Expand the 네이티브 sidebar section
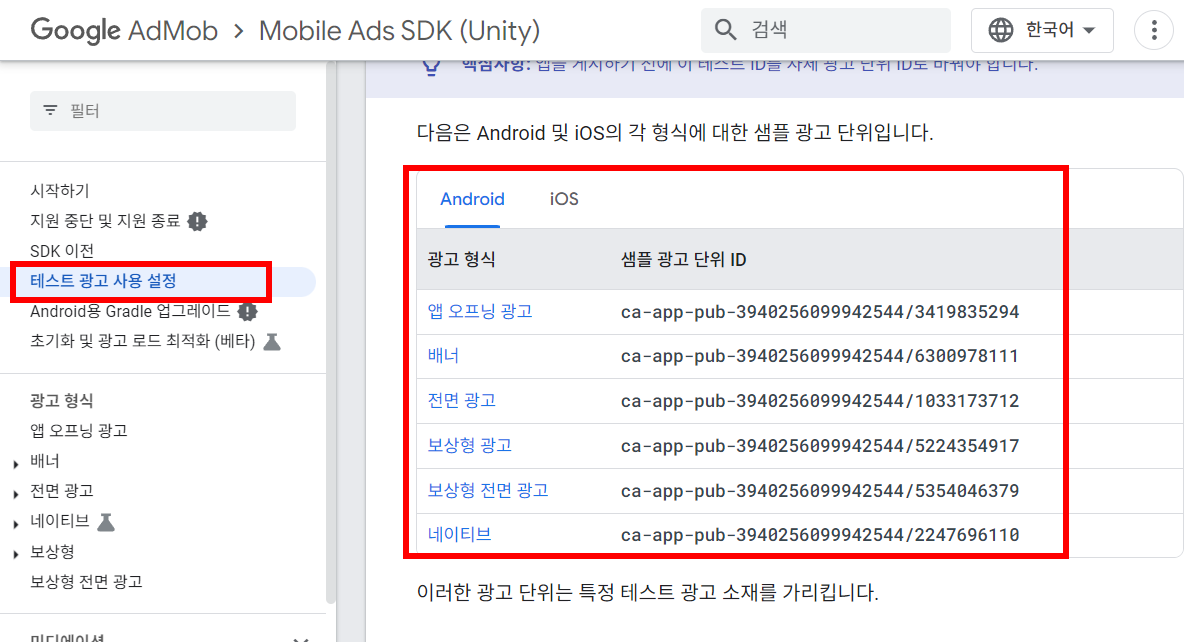The height and width of the screenshot is (642, 1184). 16,523
